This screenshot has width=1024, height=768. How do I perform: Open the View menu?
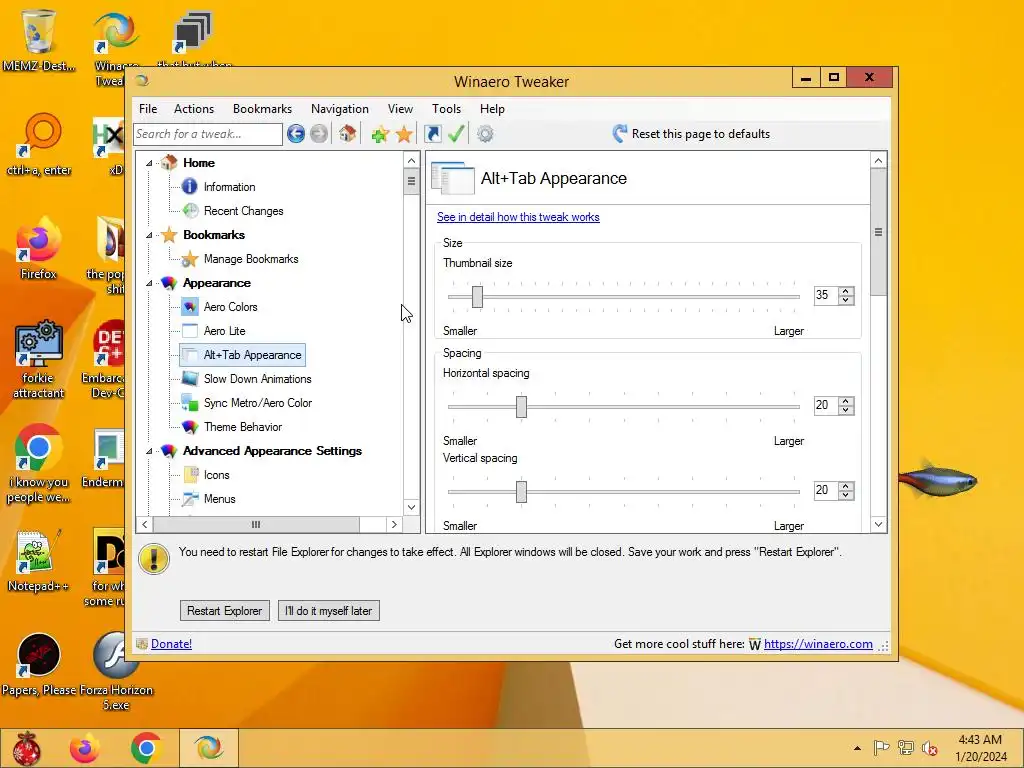click(400, 109)
